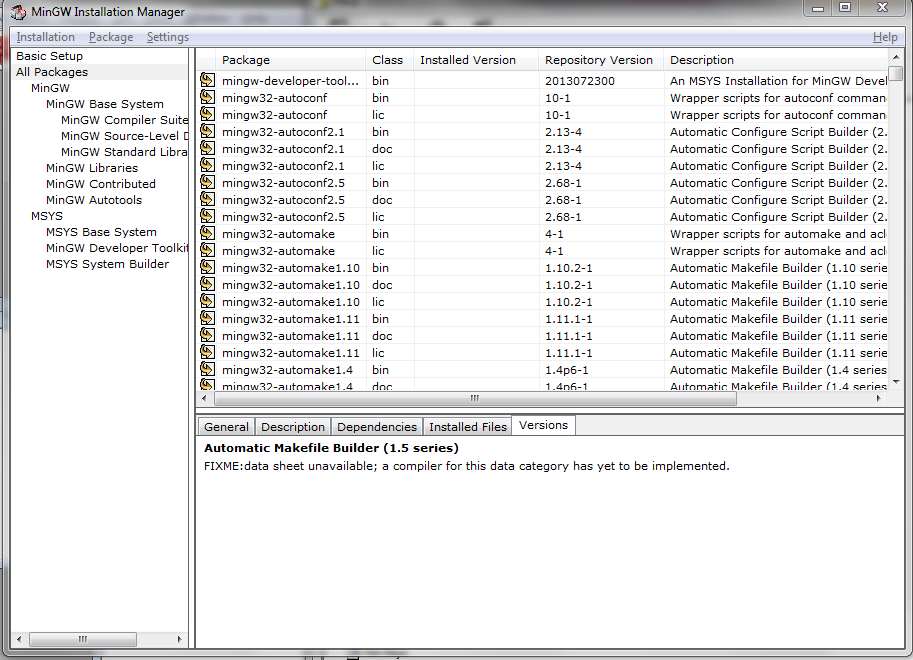Click package icon for mingw32-autoconf2.1 lic row
The image size is (913, 660).
207,165
